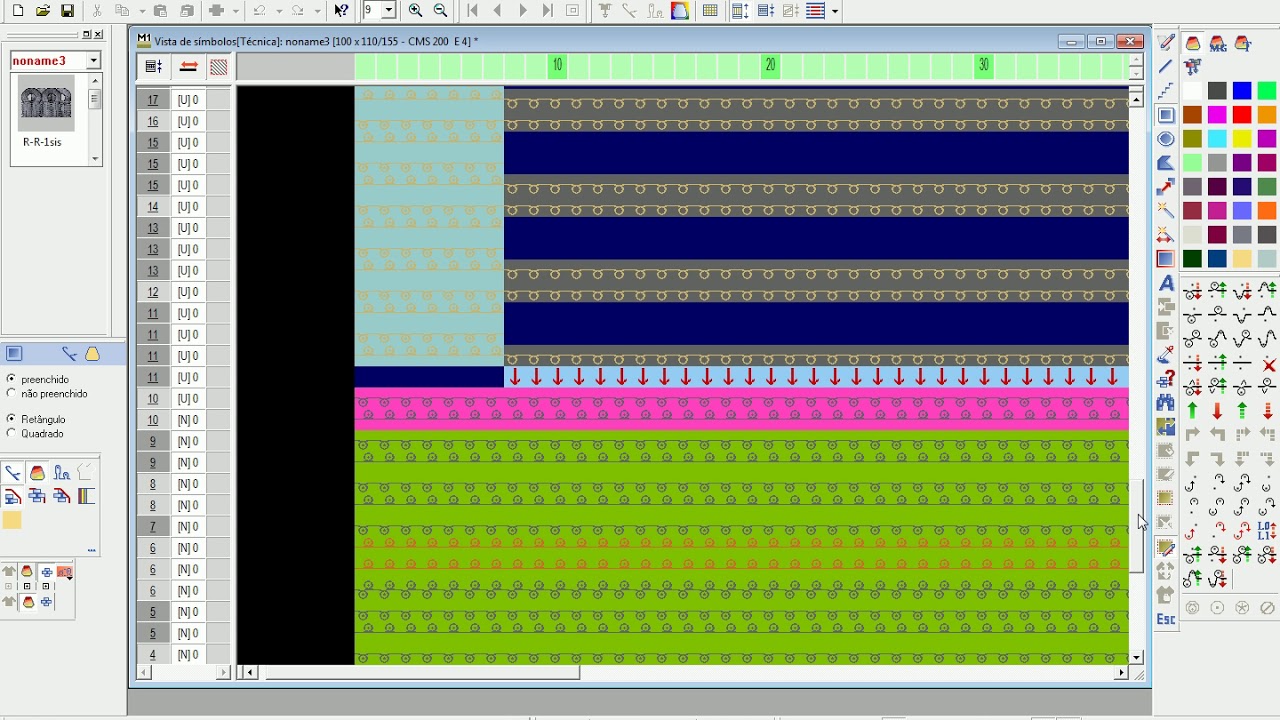
Task: Open the dropdown beside the plus insert icon
Action: pyautogui.click(x=236, y=11)
